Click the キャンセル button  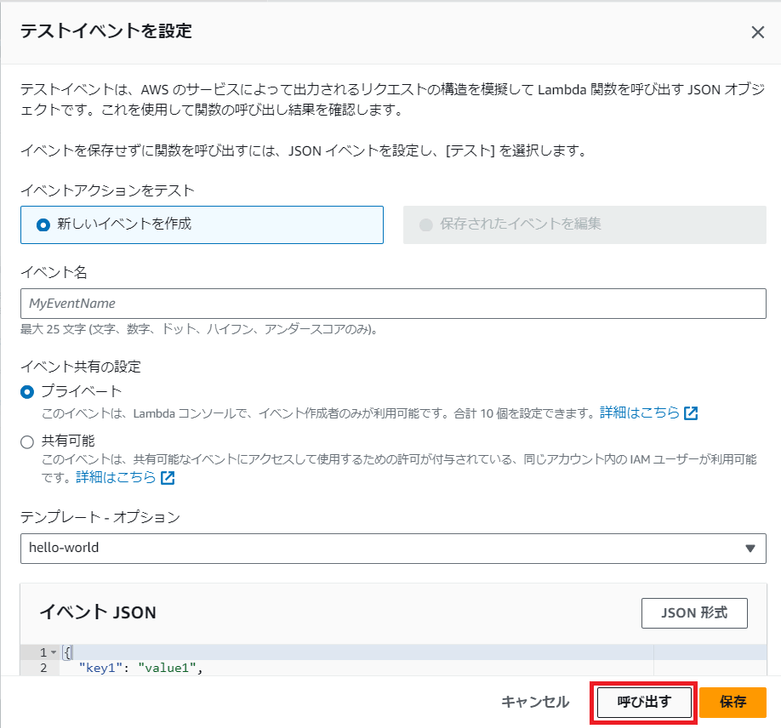point(535,702)
